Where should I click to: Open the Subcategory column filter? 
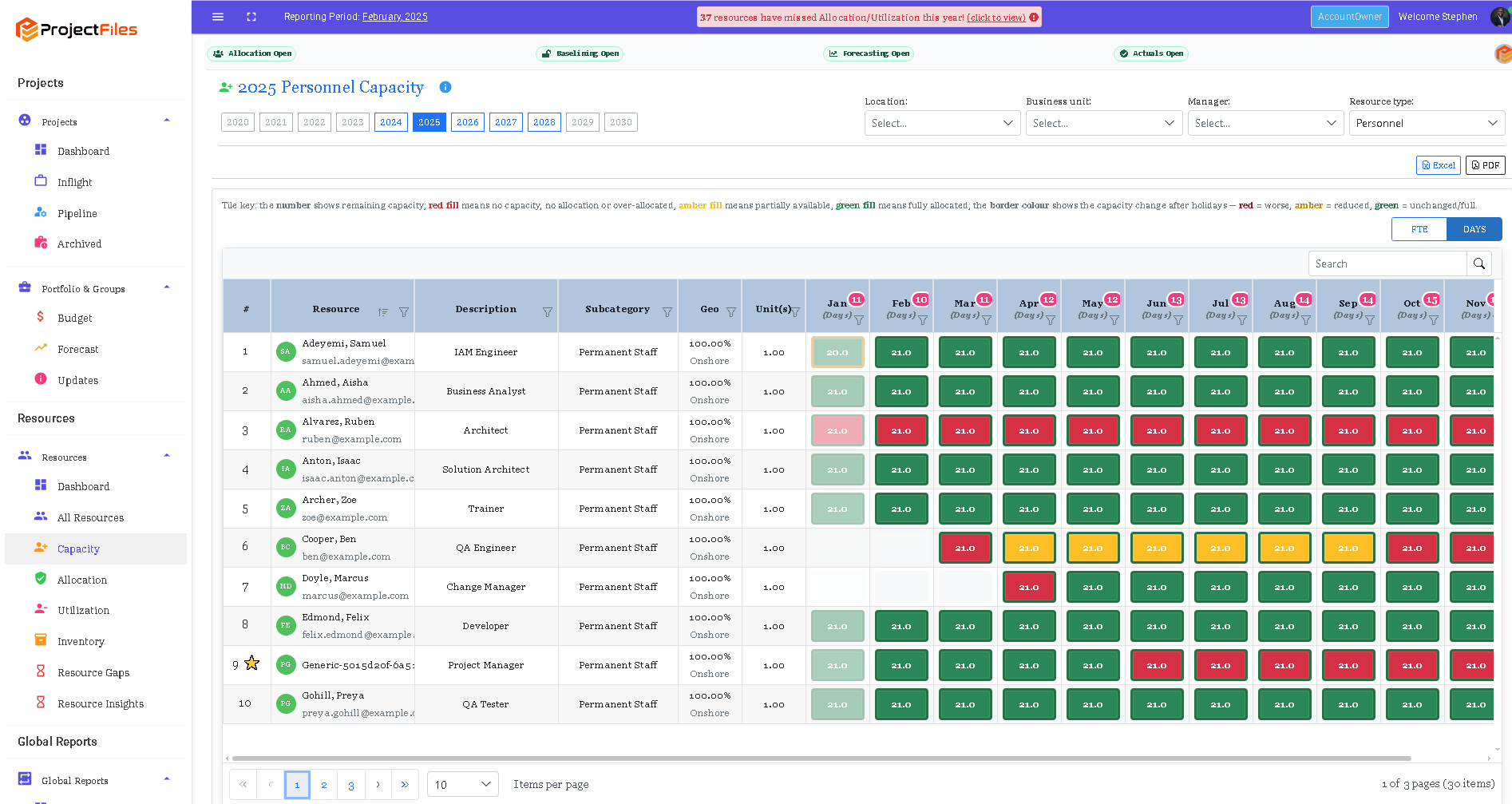(x=667, y=312)
